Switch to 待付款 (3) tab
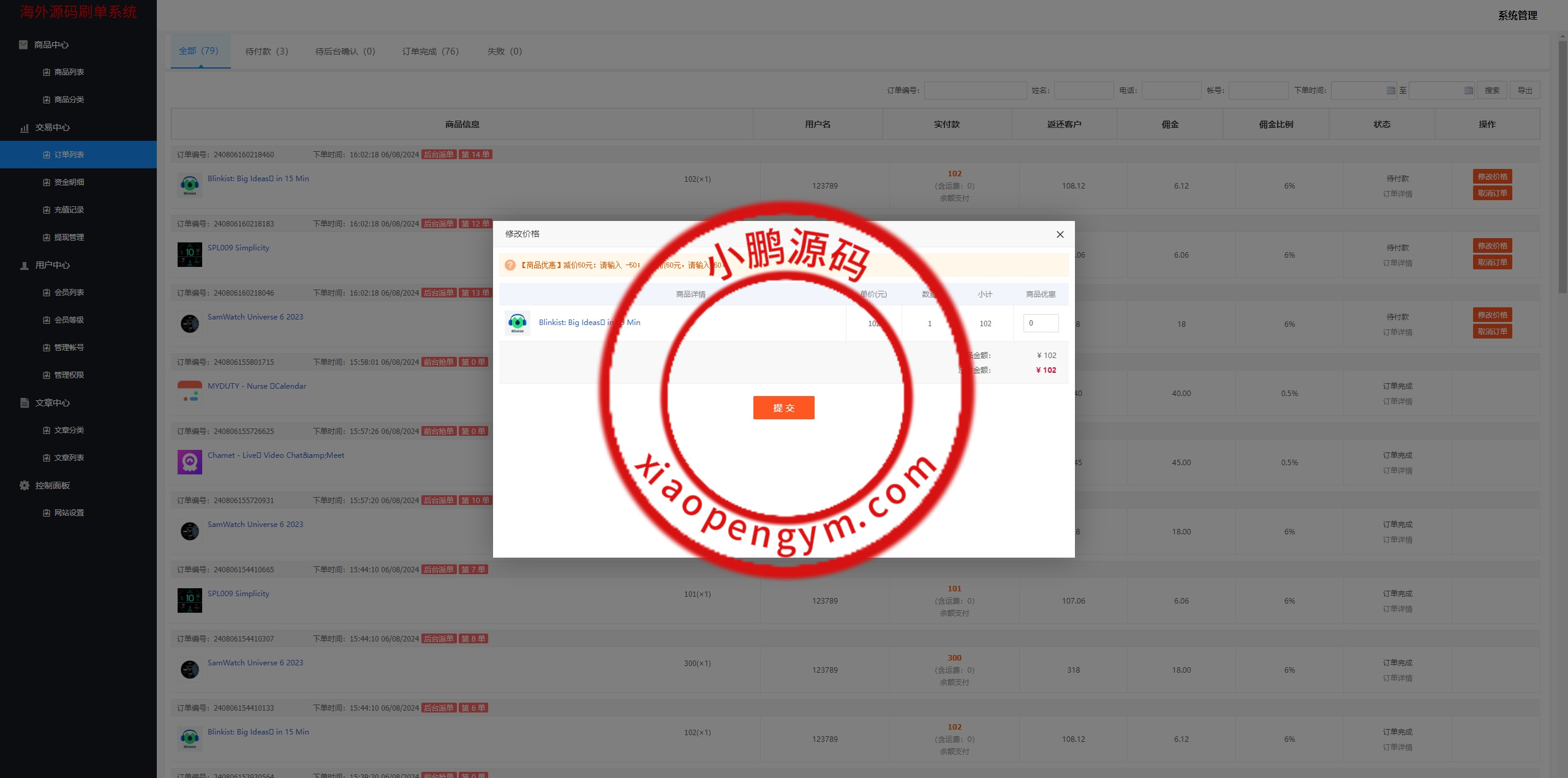Viewport: 1568px width, 778px height. coord(266,51)
